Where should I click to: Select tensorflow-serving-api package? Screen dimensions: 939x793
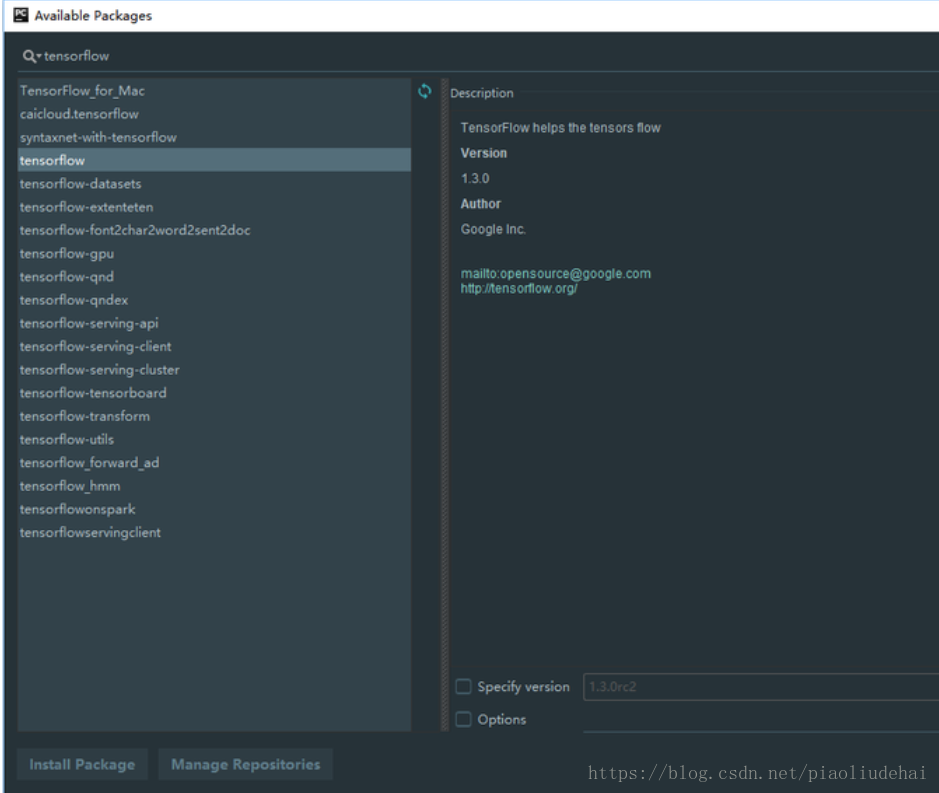(x=214, y=323)
